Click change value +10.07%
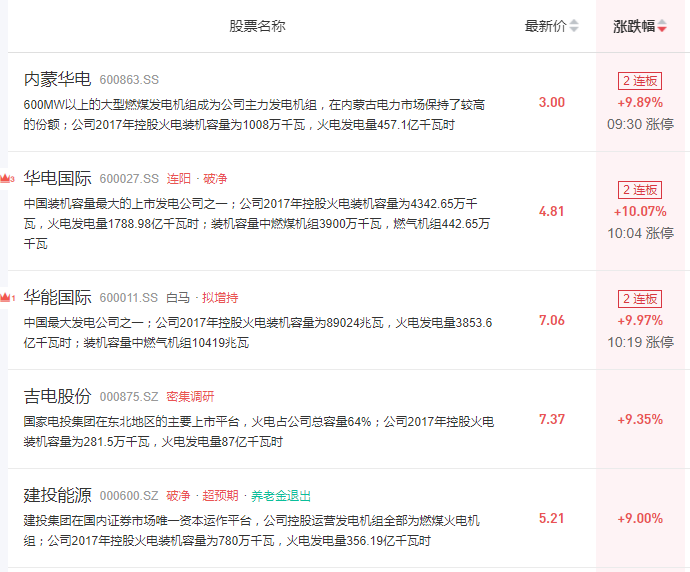Viewport: 690px width, 572px height. [640, 212]
